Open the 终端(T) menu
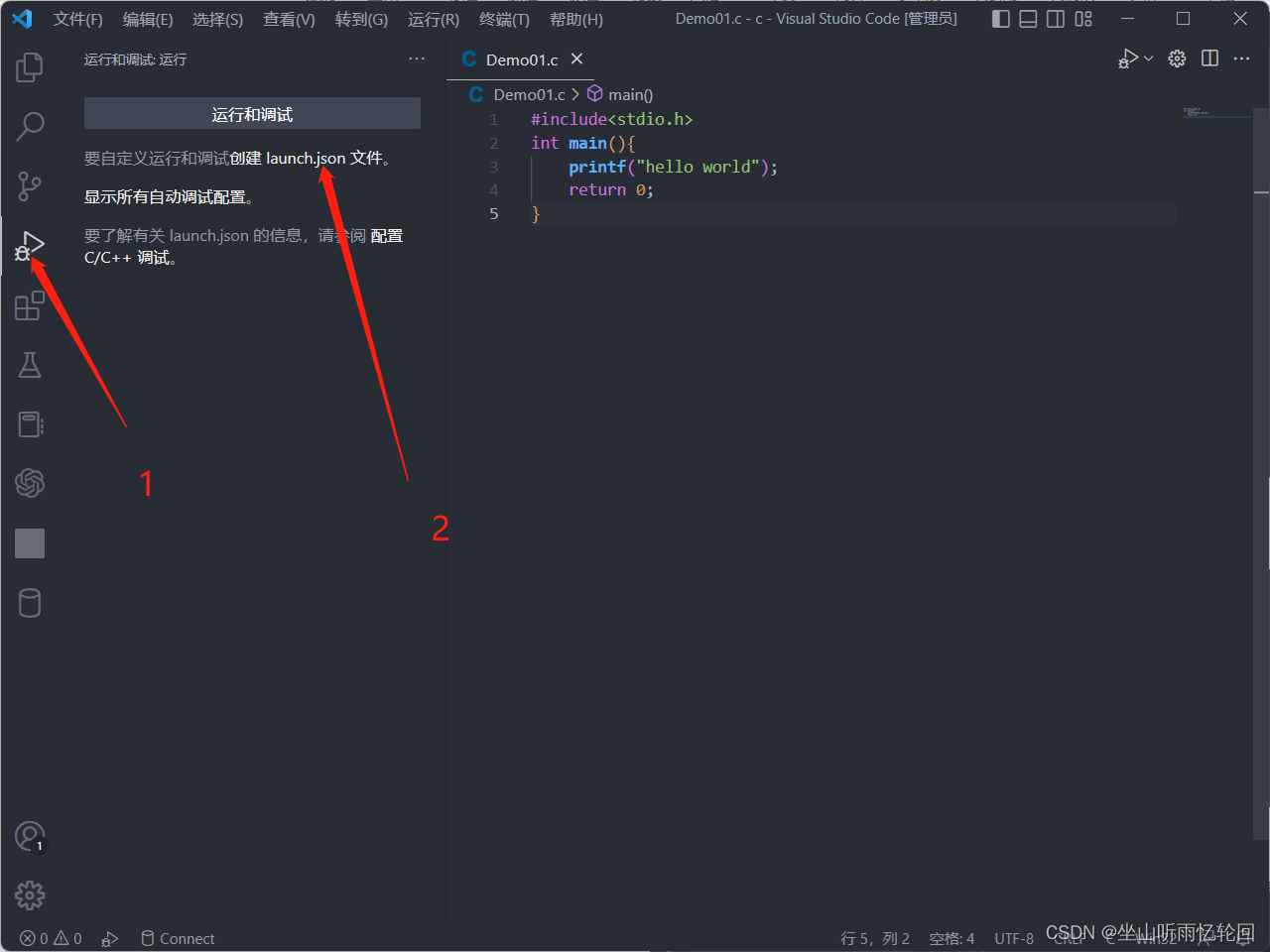This screenshot has width=1270, height=952. point(503,19)
